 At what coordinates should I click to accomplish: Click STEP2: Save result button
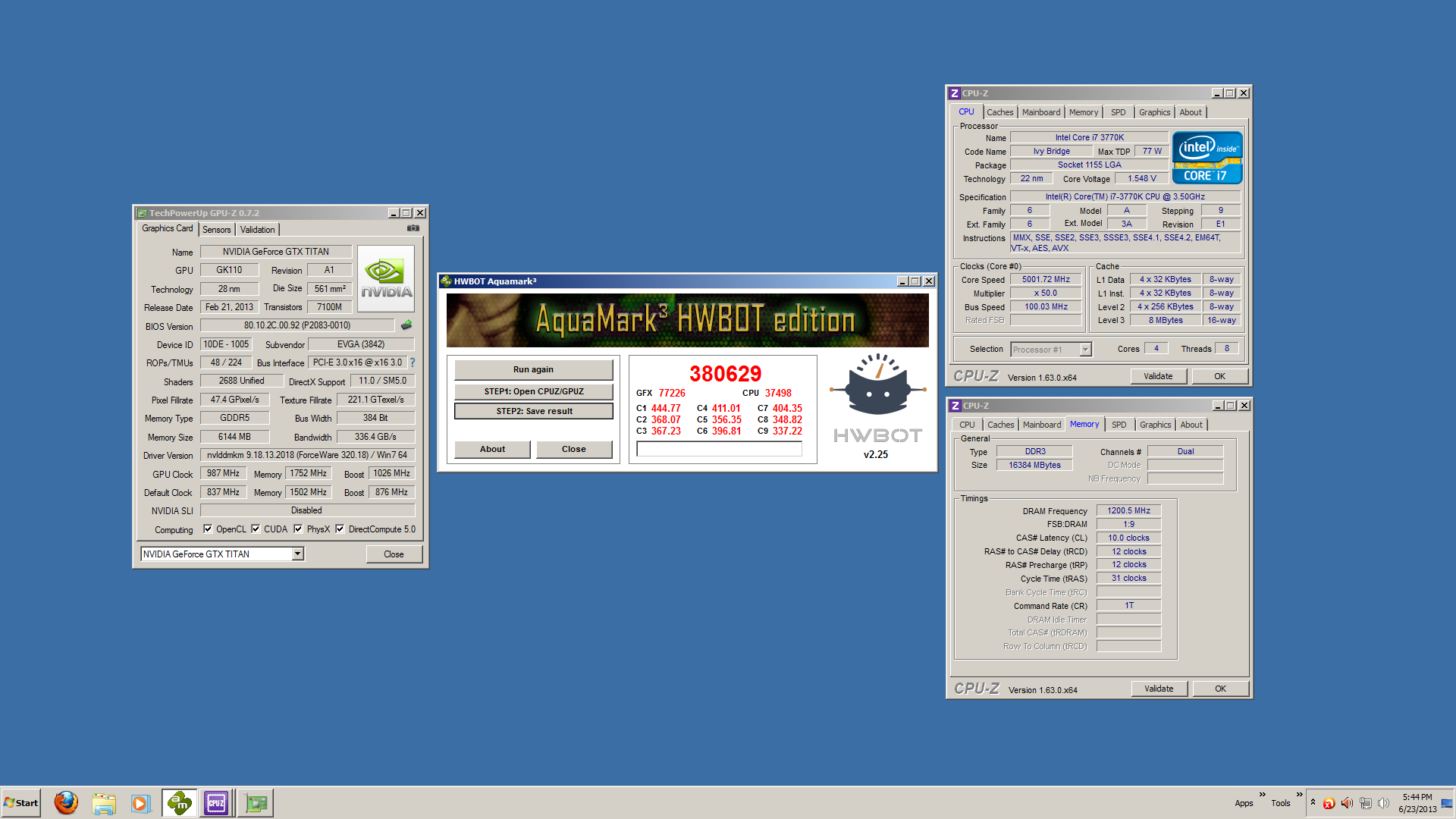533,411
